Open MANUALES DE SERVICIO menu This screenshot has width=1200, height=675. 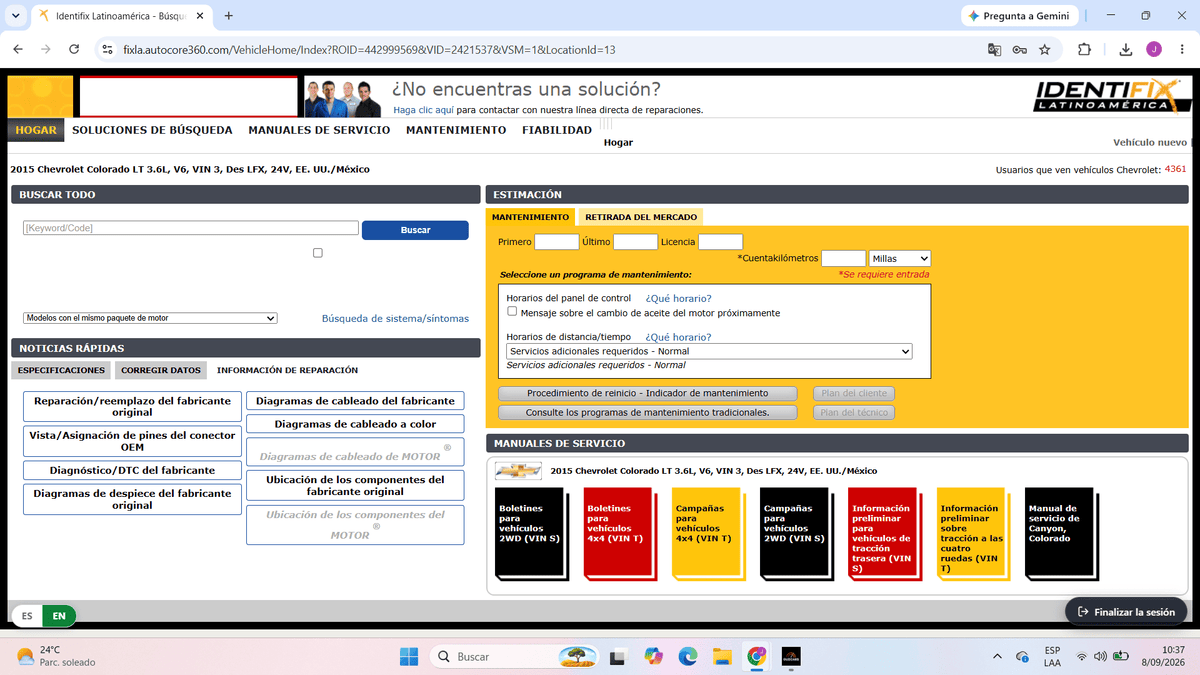click(319, 130)
